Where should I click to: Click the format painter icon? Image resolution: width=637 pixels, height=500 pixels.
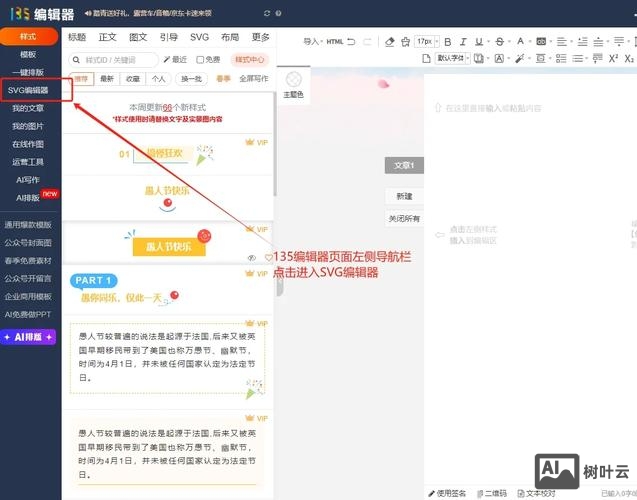tap(405, 41)
